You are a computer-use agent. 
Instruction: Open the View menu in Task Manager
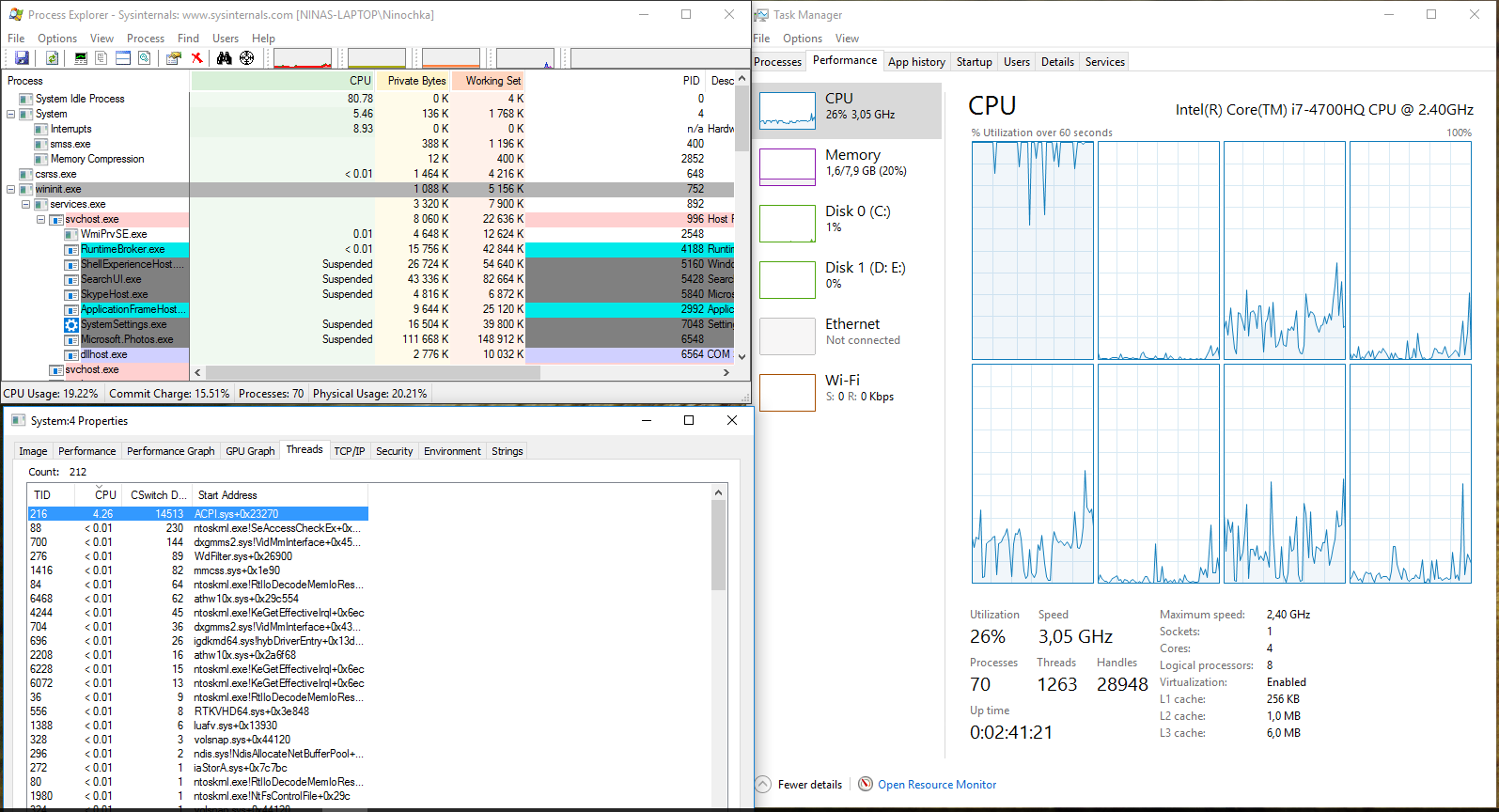(x=847, y=39)
